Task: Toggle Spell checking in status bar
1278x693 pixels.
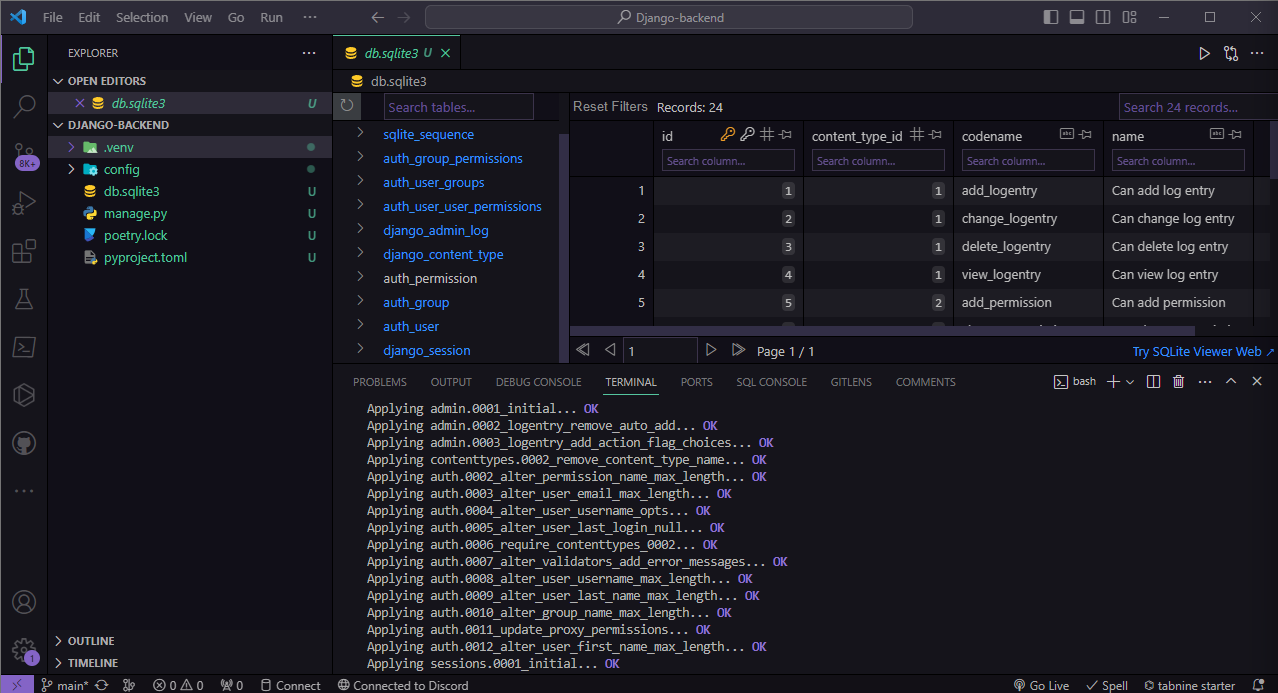Action: (1105, 685)
